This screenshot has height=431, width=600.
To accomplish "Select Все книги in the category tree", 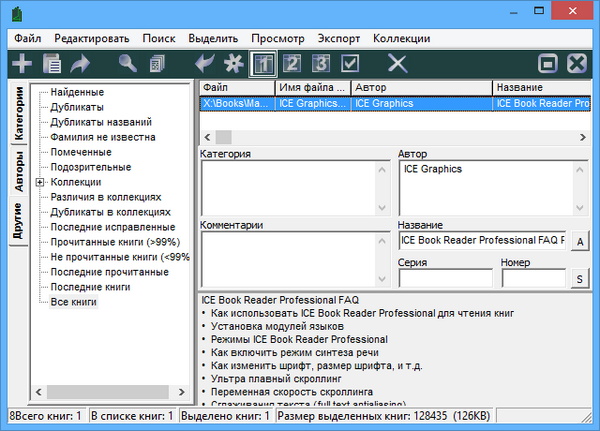I will point(74,302).
